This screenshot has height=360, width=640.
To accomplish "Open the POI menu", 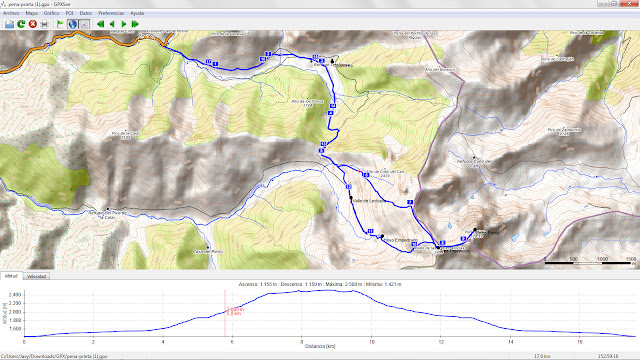I will 69,13.
